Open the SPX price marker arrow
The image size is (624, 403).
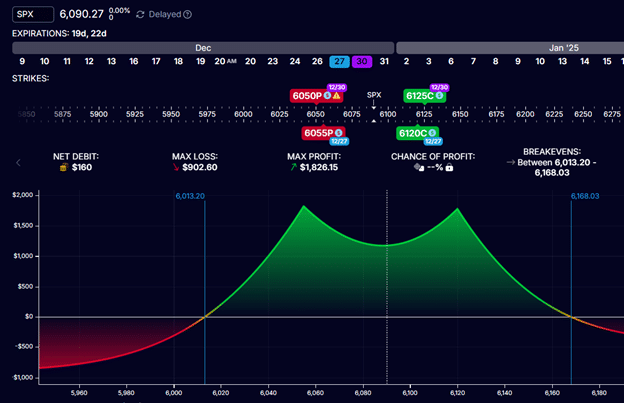[x=374, y=105]
